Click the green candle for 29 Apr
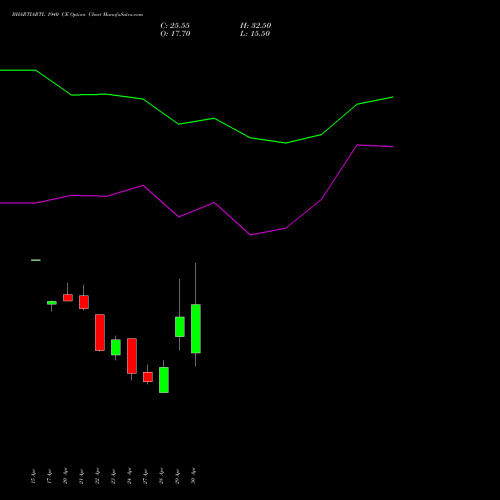 [x=180, y=327]
